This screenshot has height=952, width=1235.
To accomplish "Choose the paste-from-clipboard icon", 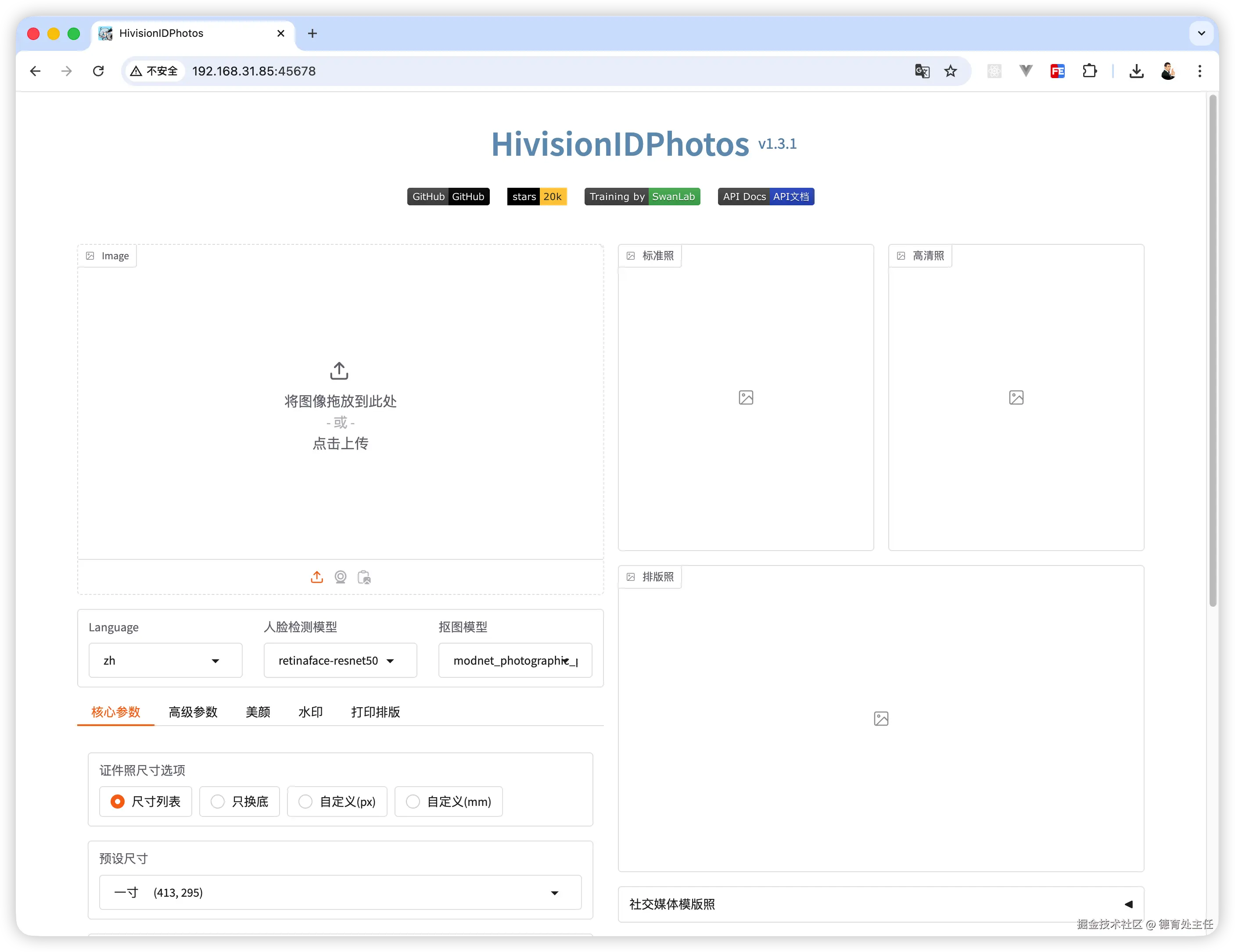I will click(364, 576).
